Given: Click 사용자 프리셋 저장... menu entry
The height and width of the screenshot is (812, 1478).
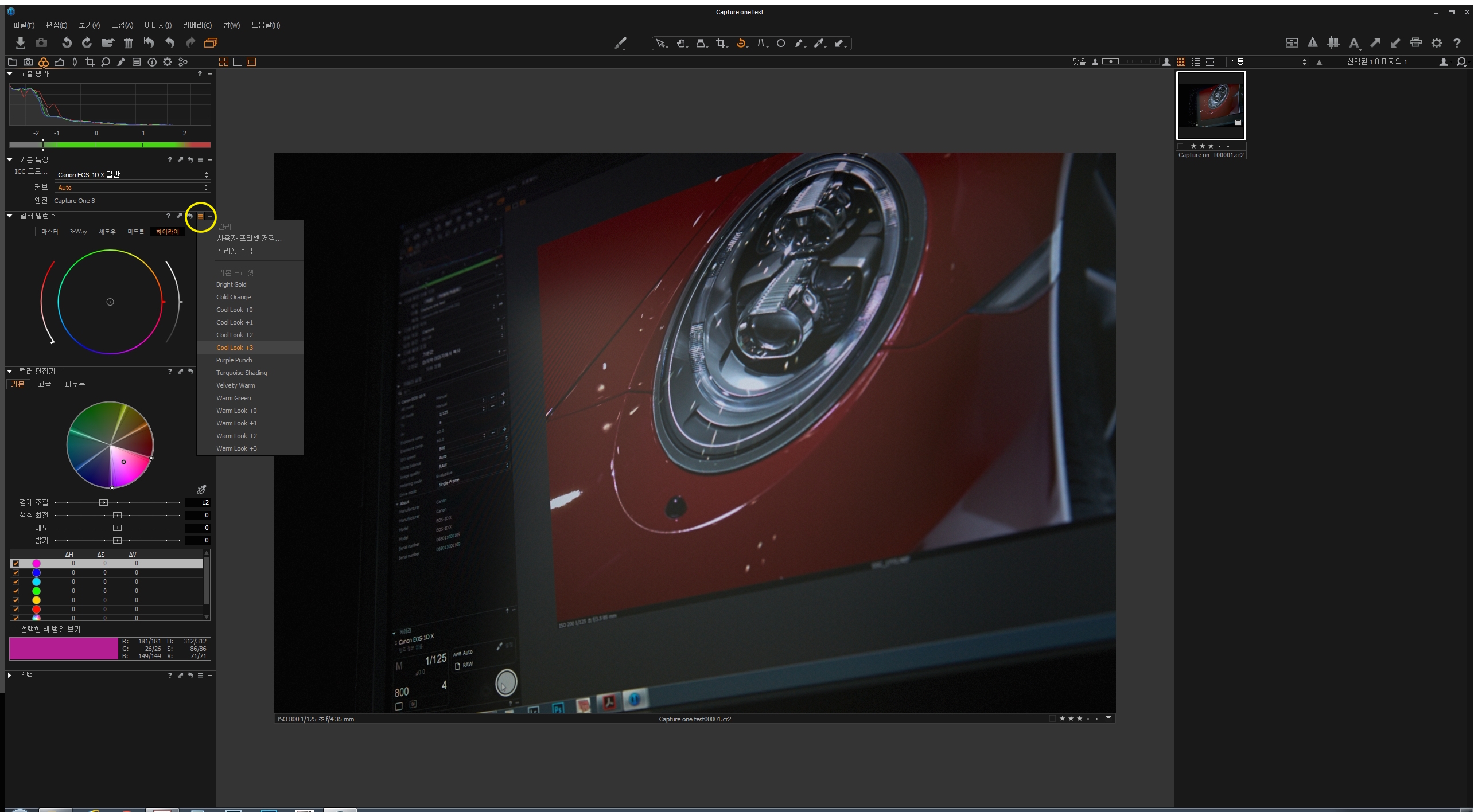Looking at the screenshot, I should [x=249, y=238].
